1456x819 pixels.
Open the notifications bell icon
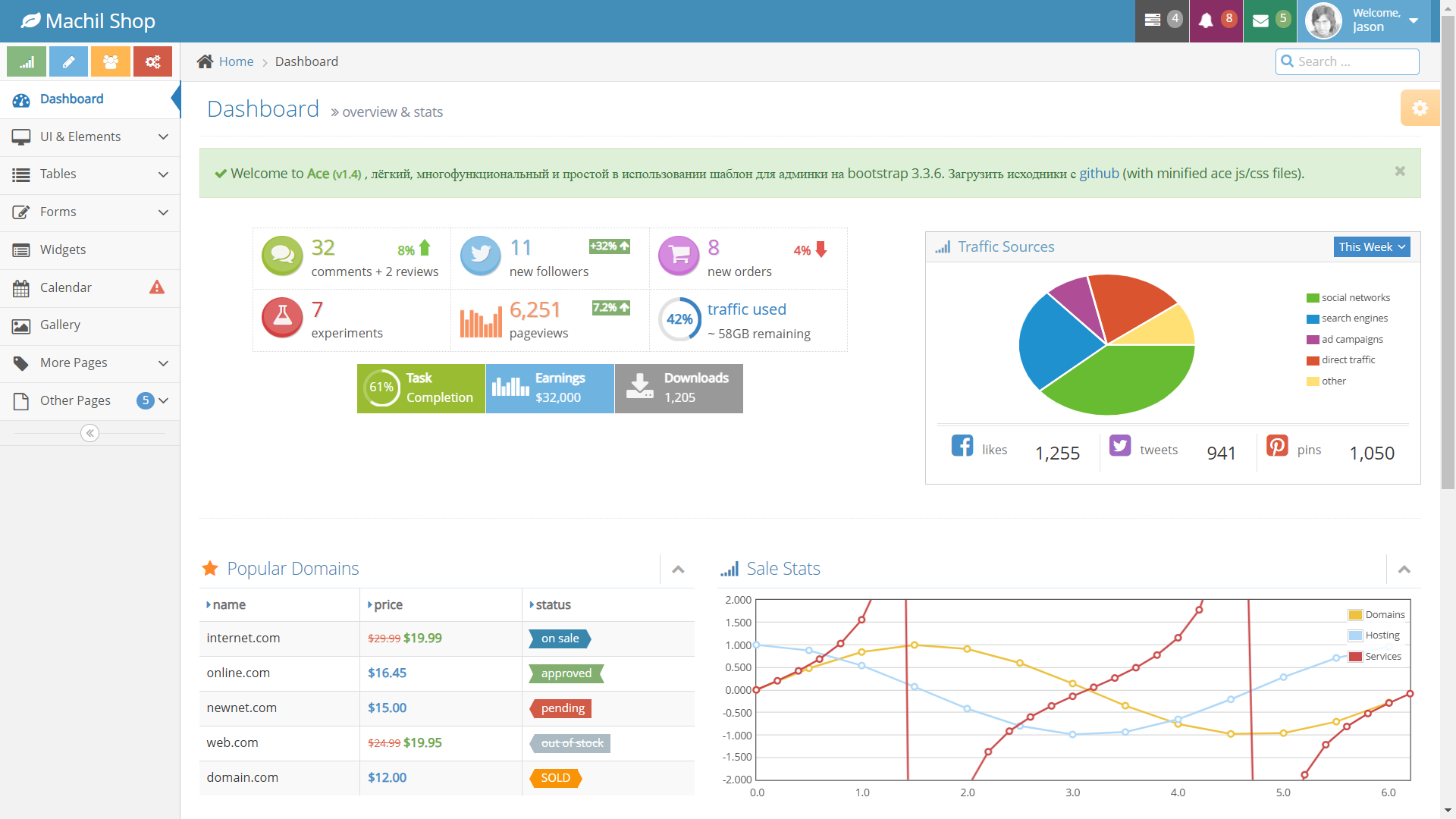tap(1206, 20)
